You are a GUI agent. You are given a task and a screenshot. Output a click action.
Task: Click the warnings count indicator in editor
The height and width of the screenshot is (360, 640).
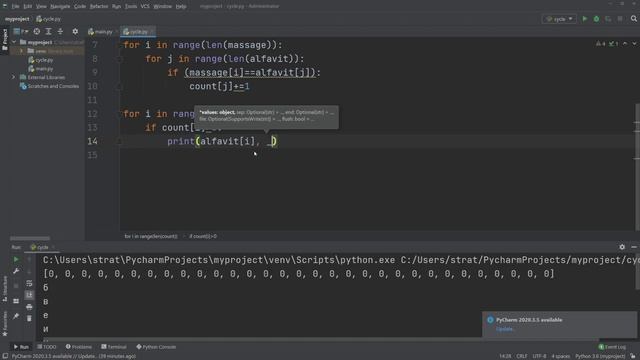[x=601, y=44]
